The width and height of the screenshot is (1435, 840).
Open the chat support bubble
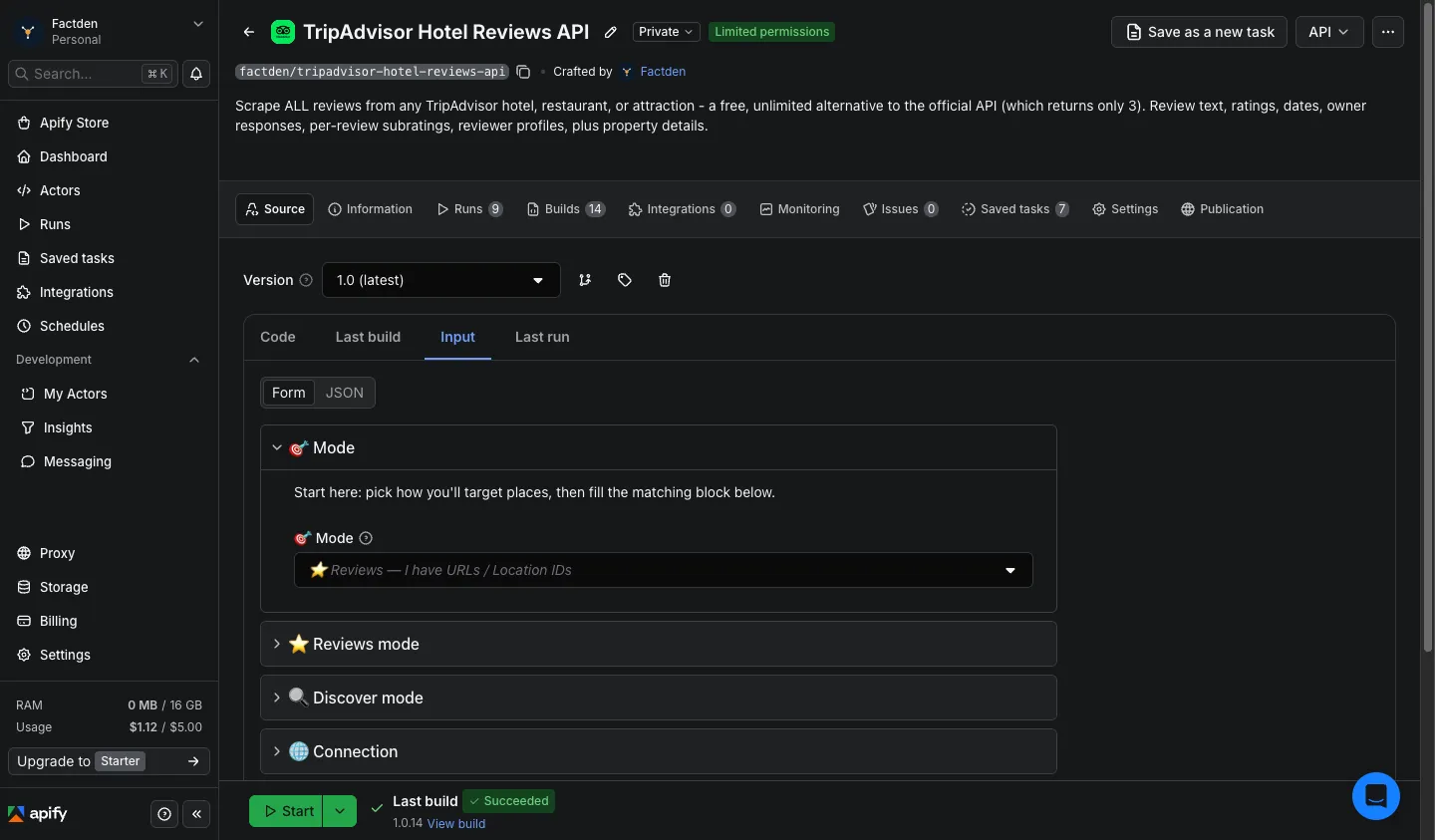[x=1376, y=796]
